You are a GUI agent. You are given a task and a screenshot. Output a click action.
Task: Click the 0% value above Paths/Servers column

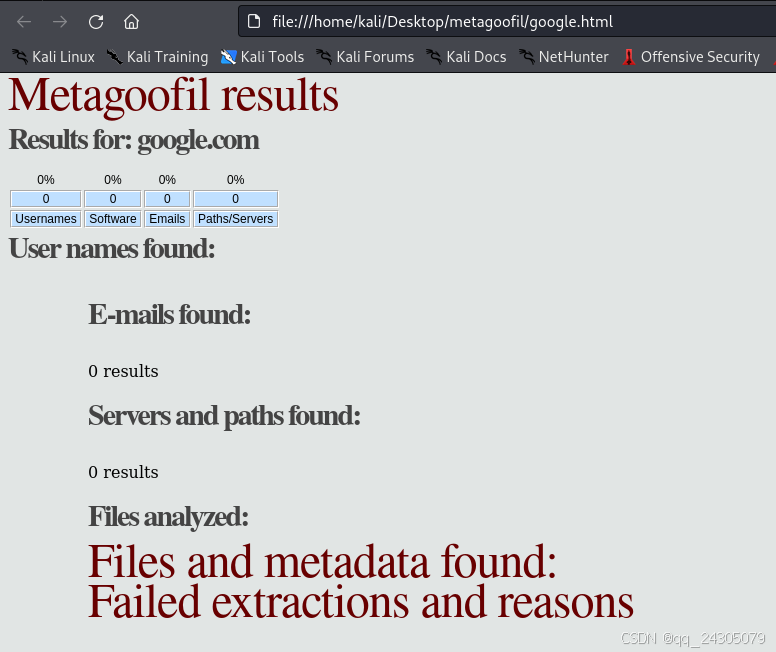click(236, 180)
